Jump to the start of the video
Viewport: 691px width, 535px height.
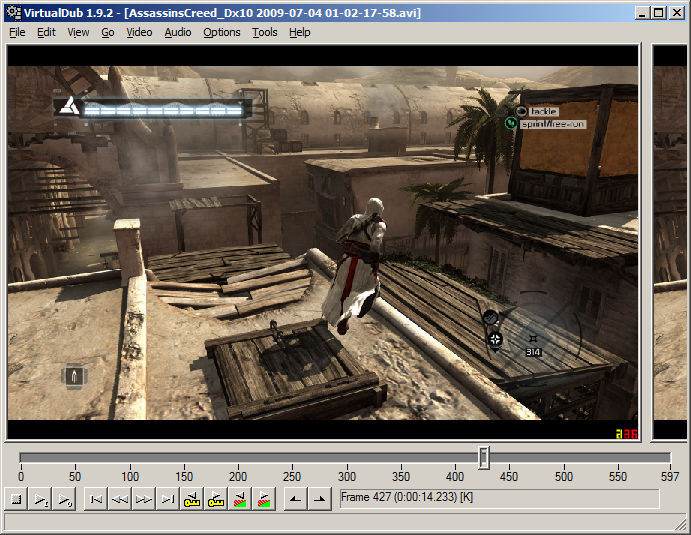click(x=96, y=499)
